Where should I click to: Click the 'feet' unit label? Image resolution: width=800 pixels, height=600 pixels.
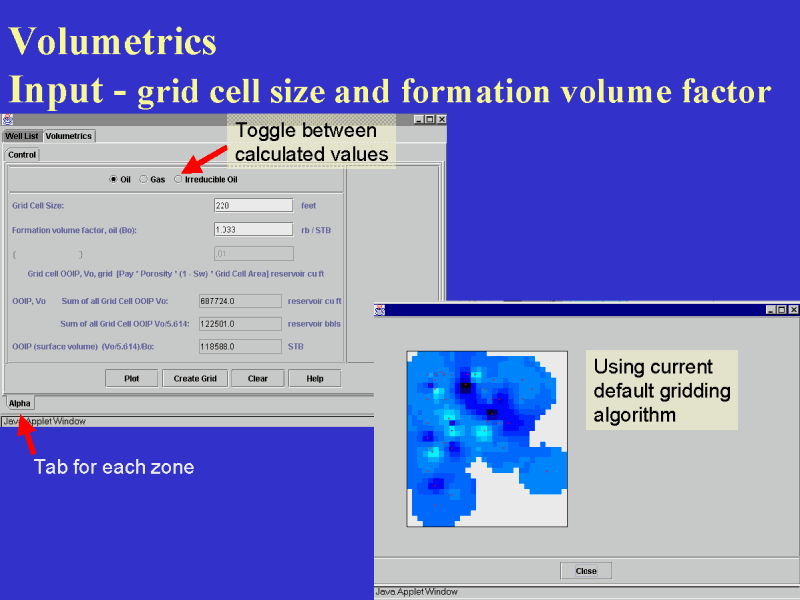tap(308, 206)
